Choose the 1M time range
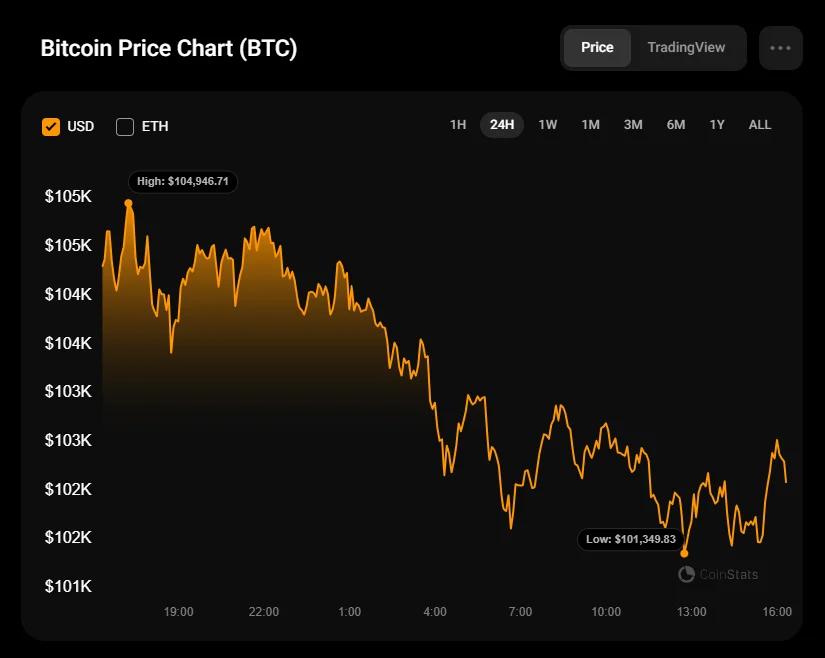This screenshot has height=658, width=825. [590, 125]
